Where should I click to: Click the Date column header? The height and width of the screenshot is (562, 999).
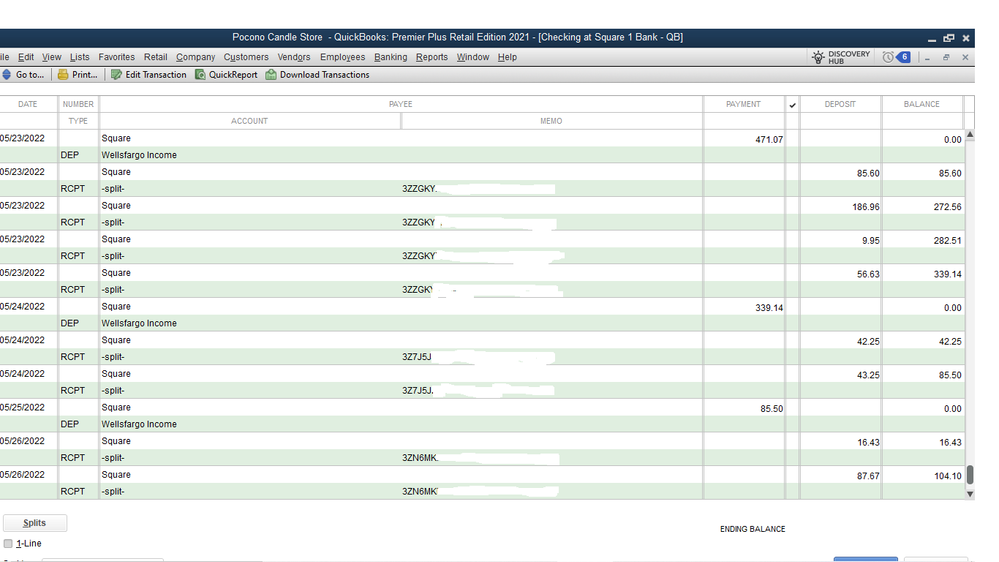coord(27,104)
